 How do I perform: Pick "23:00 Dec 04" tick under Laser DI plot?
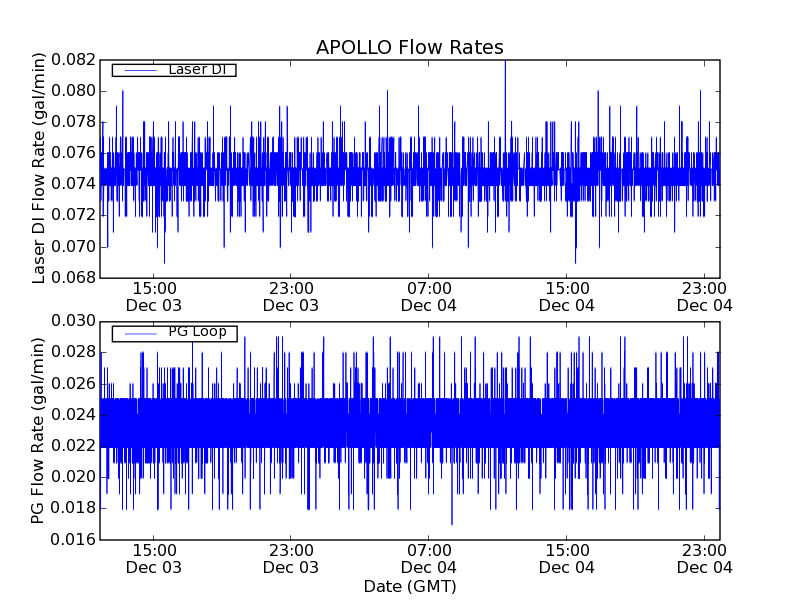(x=705, y=297)
